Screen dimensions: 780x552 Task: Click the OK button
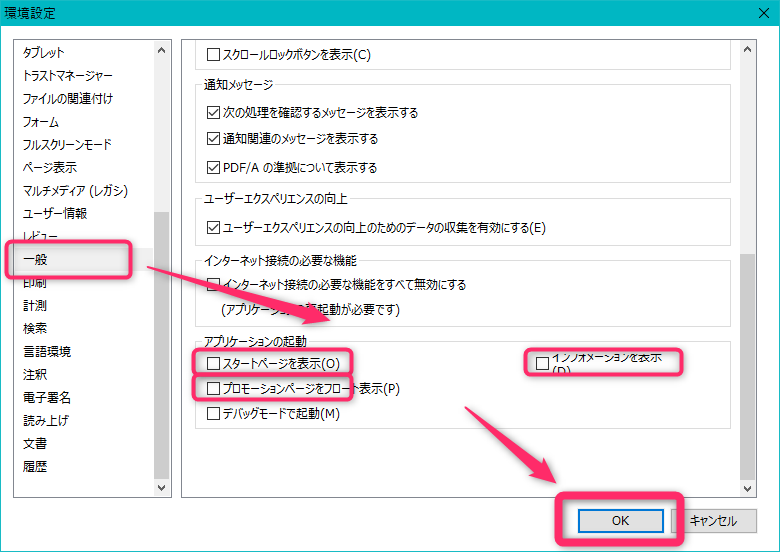[620, 520]
